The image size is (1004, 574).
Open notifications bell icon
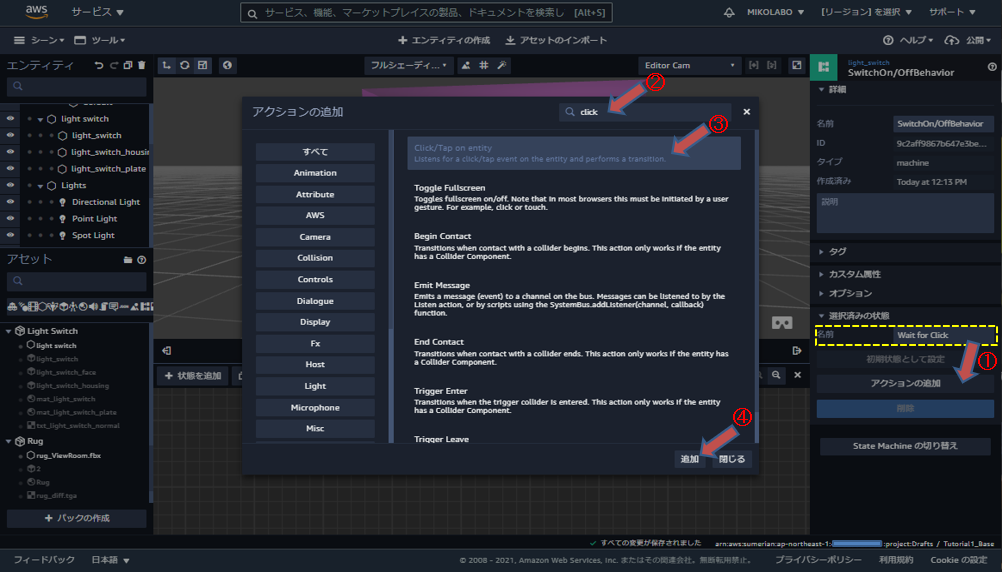(729, 12)
